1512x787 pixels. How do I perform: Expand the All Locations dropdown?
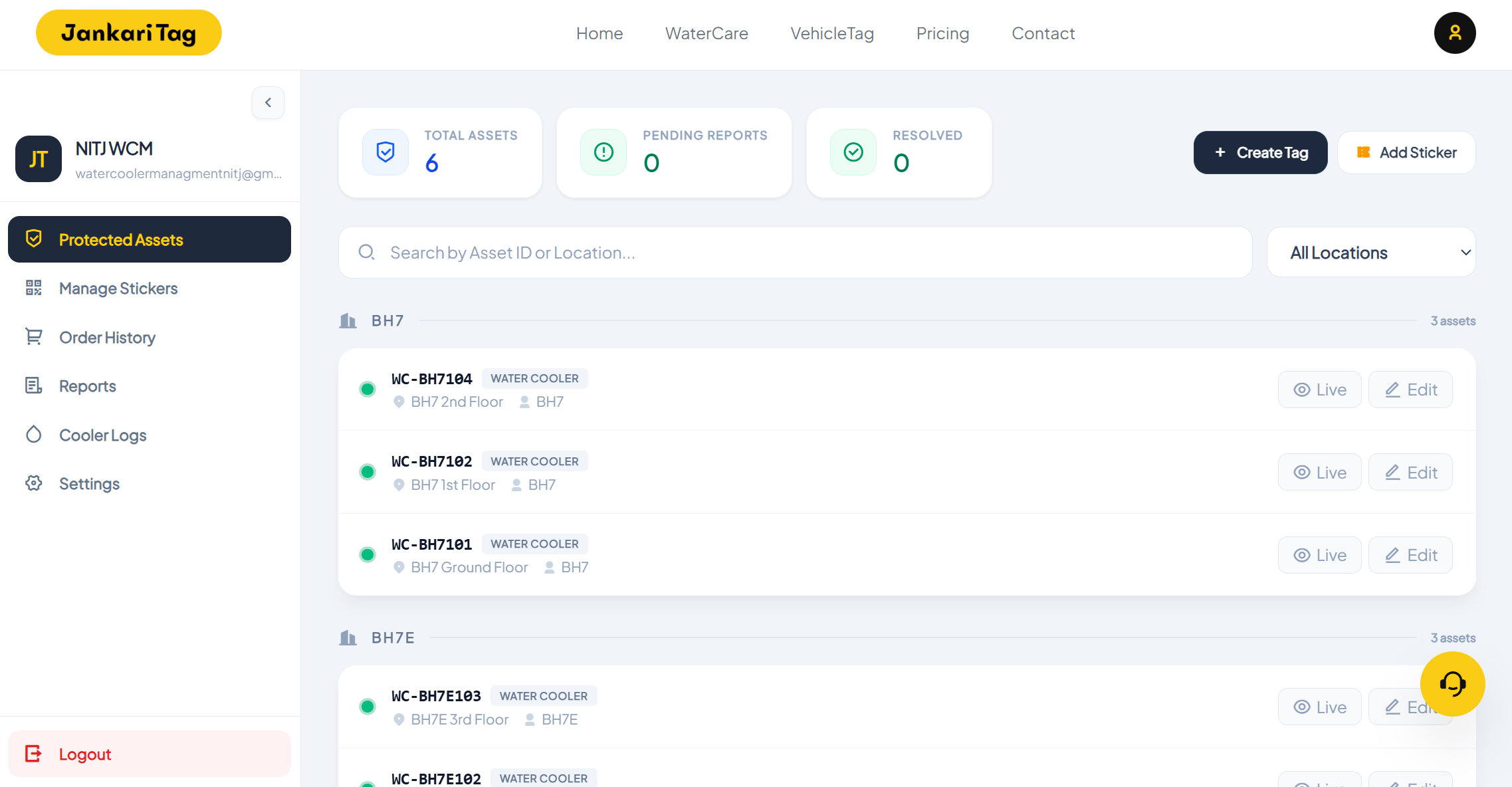pyautogui.click(x=1371, y=253)
